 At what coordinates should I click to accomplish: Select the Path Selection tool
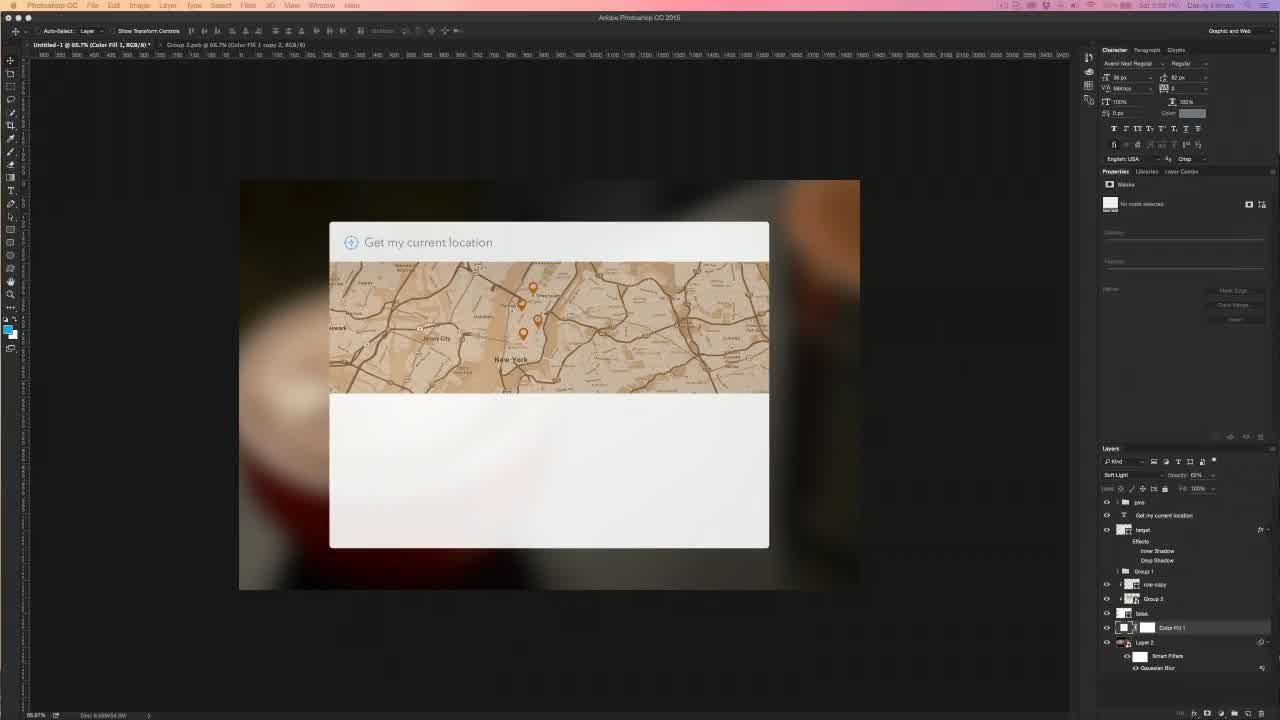11,216
